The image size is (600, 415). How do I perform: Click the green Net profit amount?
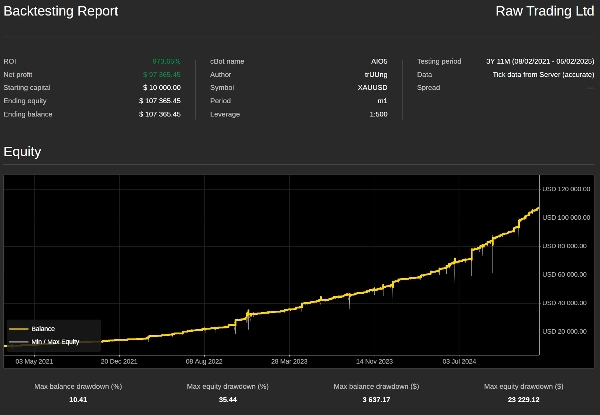pyautogui.click(x=162, y=74)
